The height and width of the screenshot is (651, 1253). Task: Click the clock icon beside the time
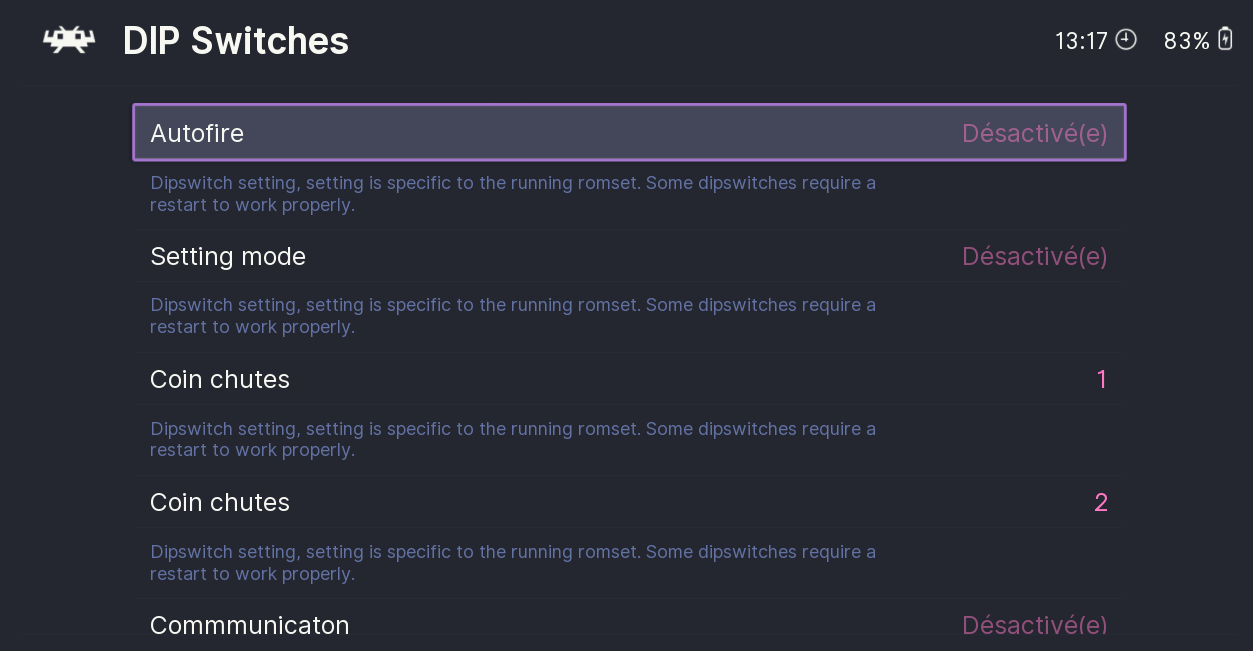click(1126, 40)
